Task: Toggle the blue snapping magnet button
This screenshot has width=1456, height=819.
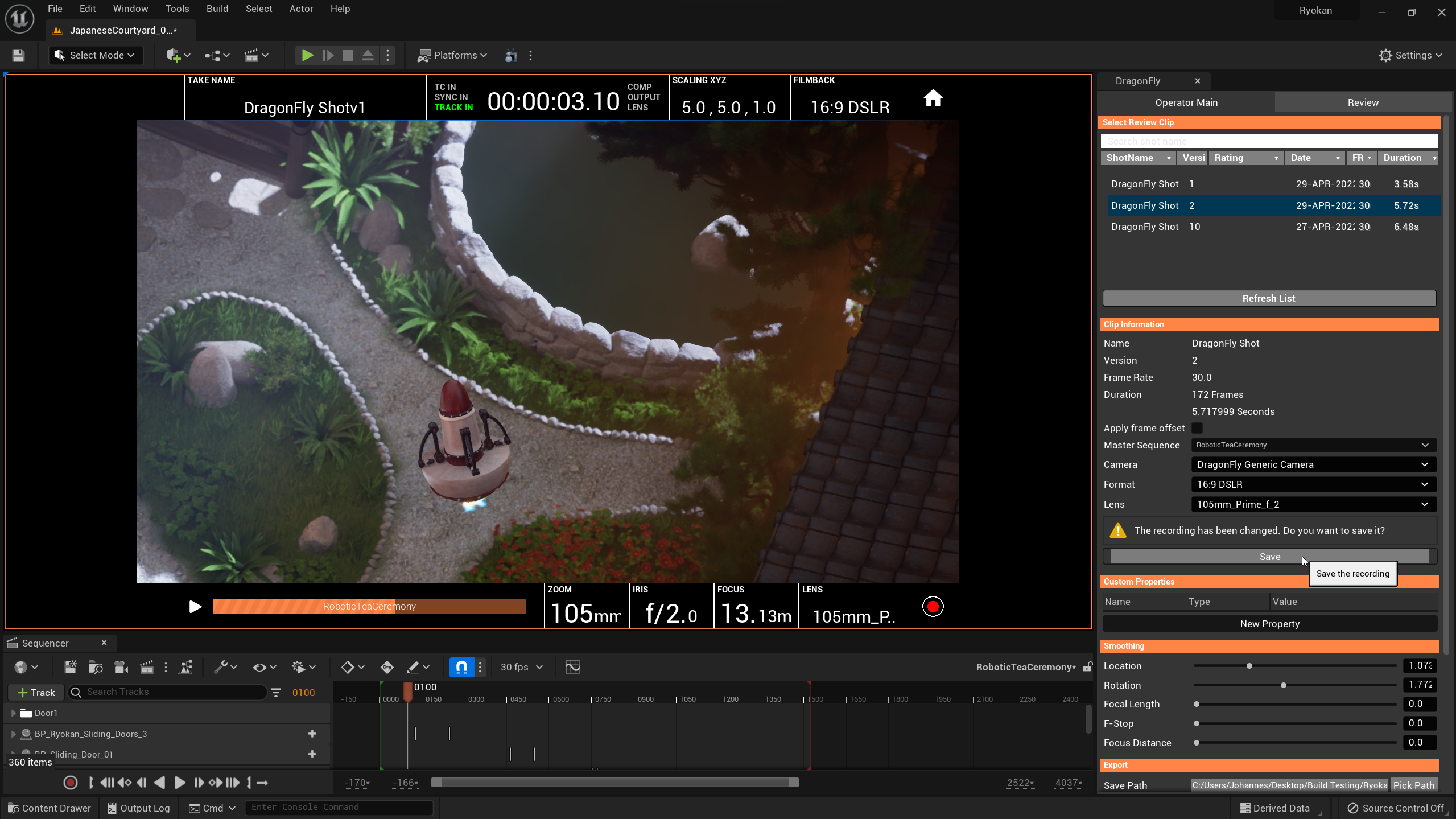Action: (461, 667)
